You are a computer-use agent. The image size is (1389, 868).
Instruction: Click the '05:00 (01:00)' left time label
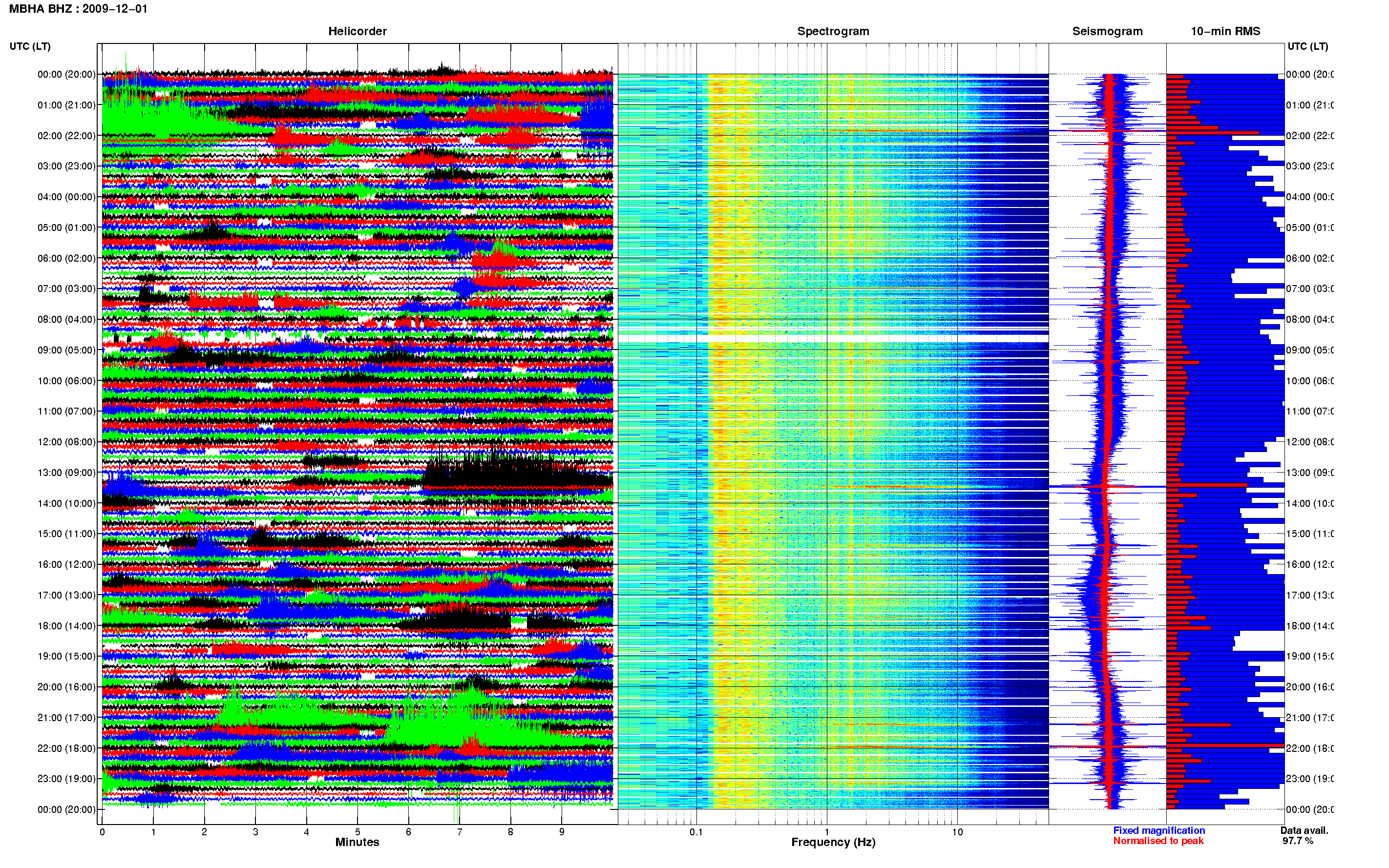point(66,227)
